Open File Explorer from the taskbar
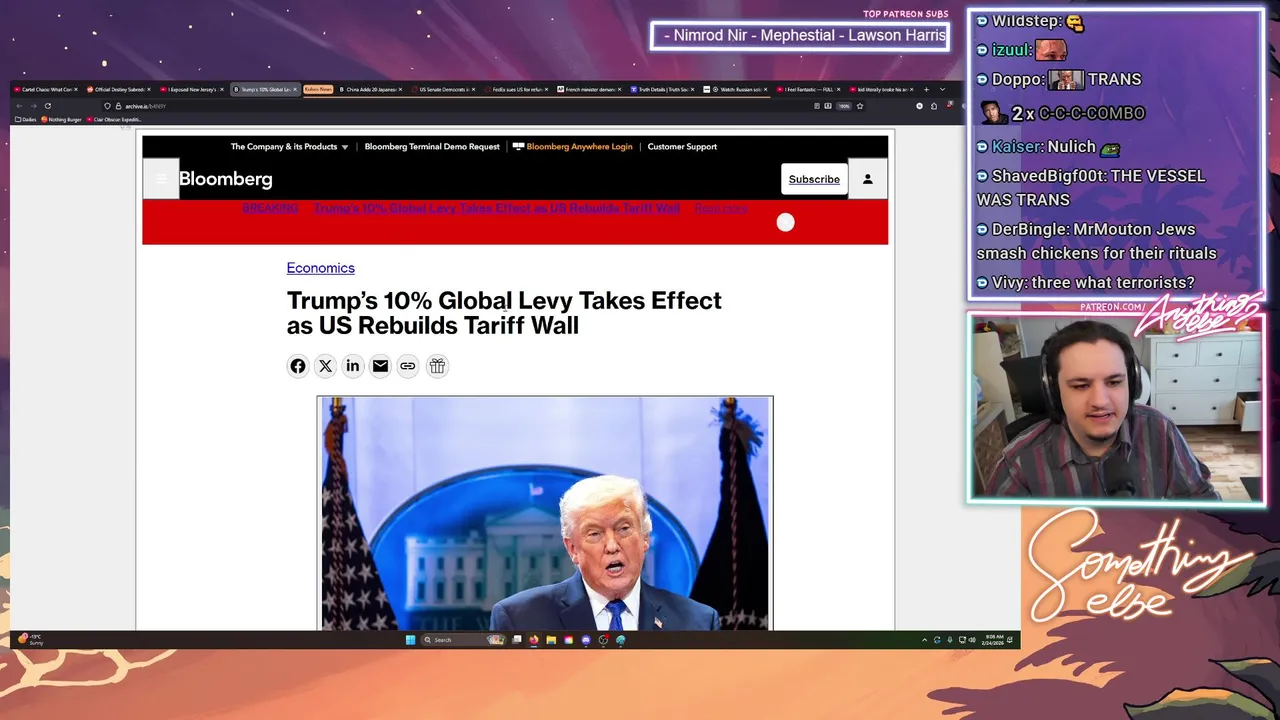Screen dimensions: 1280x720 click(551, 640)
